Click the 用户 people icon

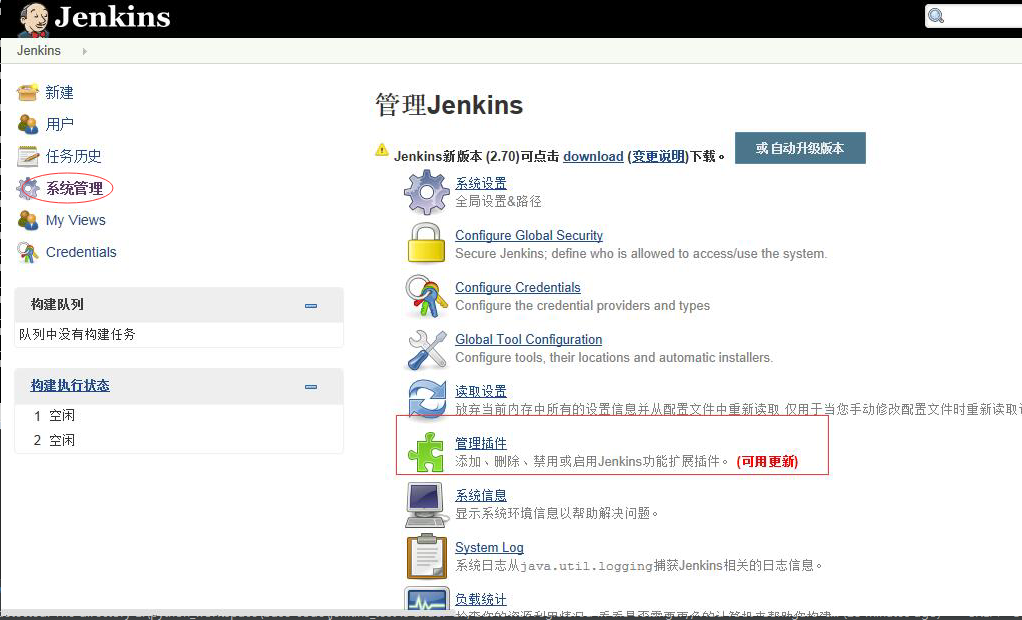(27, 124)
